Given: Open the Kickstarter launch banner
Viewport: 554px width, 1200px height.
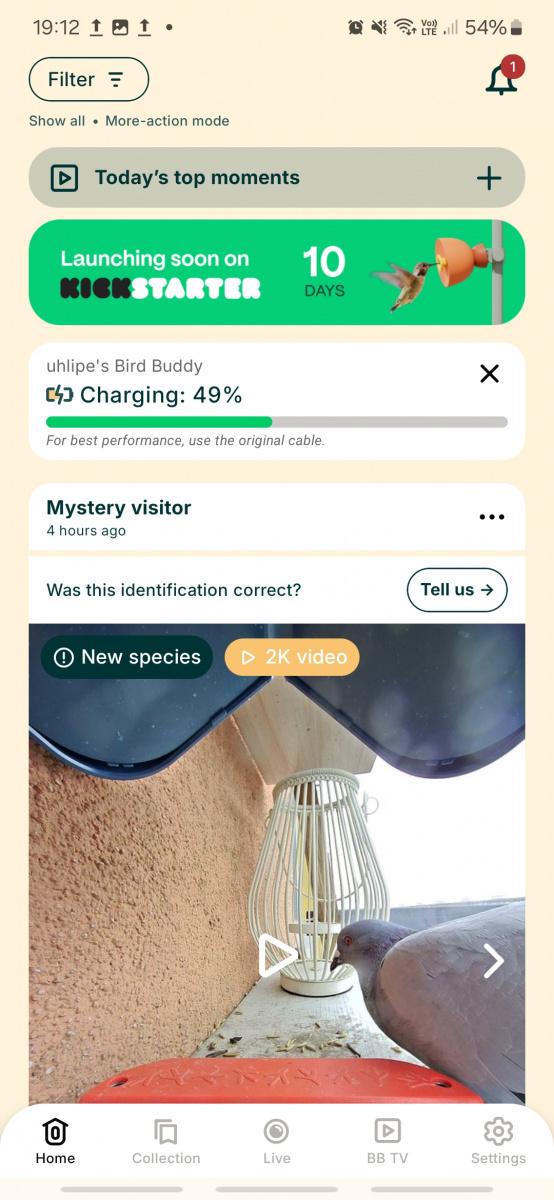Looking at the screenshot, I should coord(277,273).
